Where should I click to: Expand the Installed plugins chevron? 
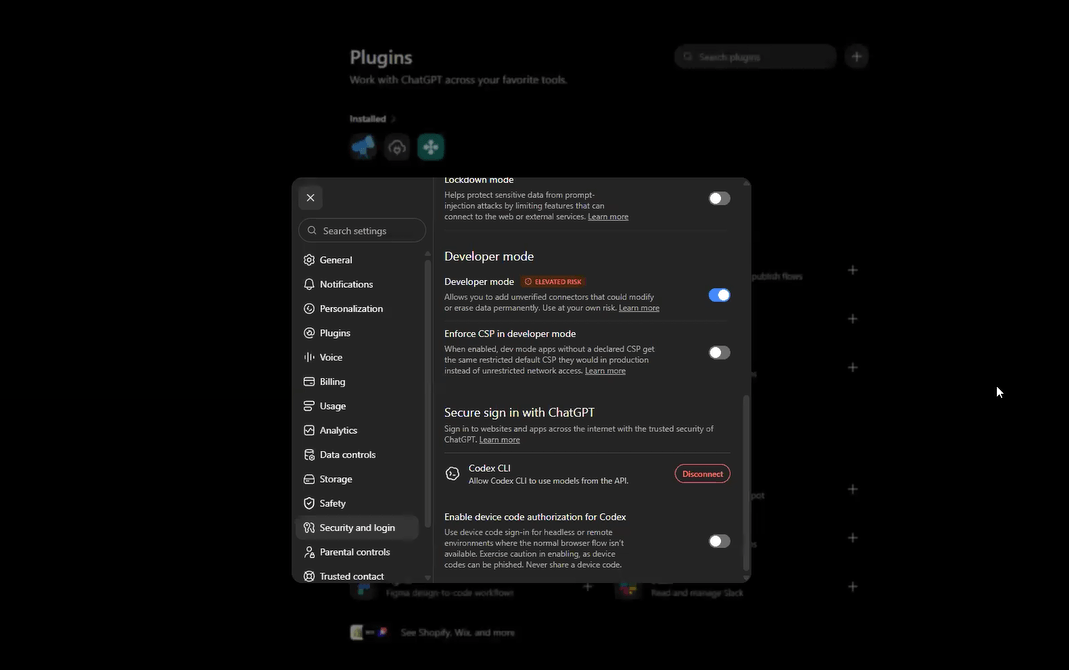[393, 119]
